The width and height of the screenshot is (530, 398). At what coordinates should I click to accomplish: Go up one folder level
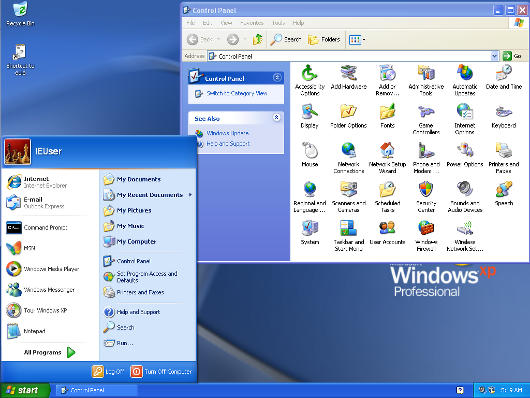(x=258, y=40)
